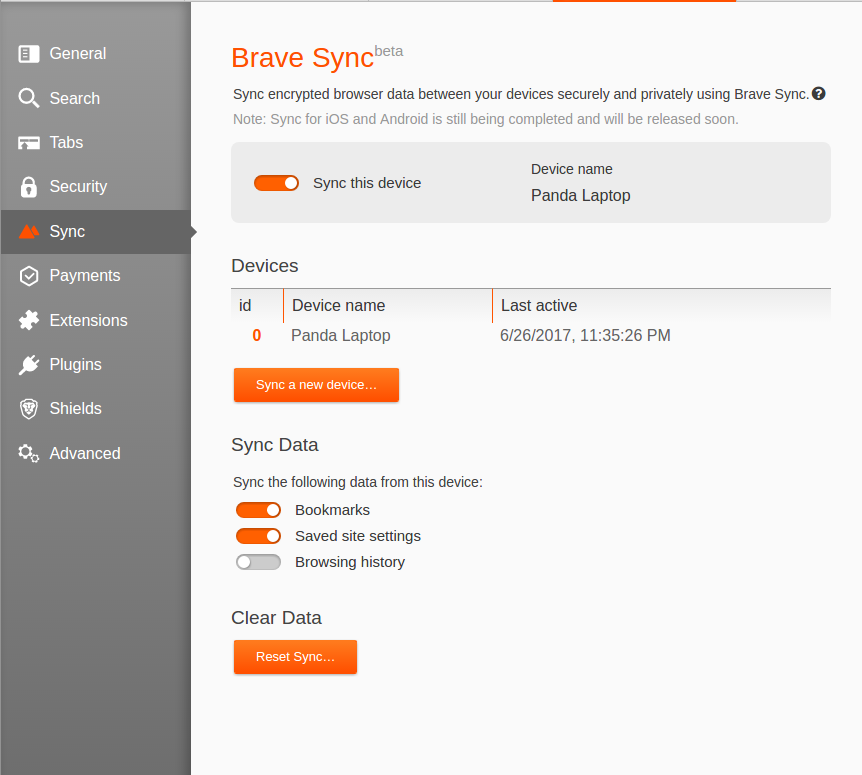Click the Reset Sync button
Image resolution: width=862 pixels, height=775 pixels.
coord(295,657)
